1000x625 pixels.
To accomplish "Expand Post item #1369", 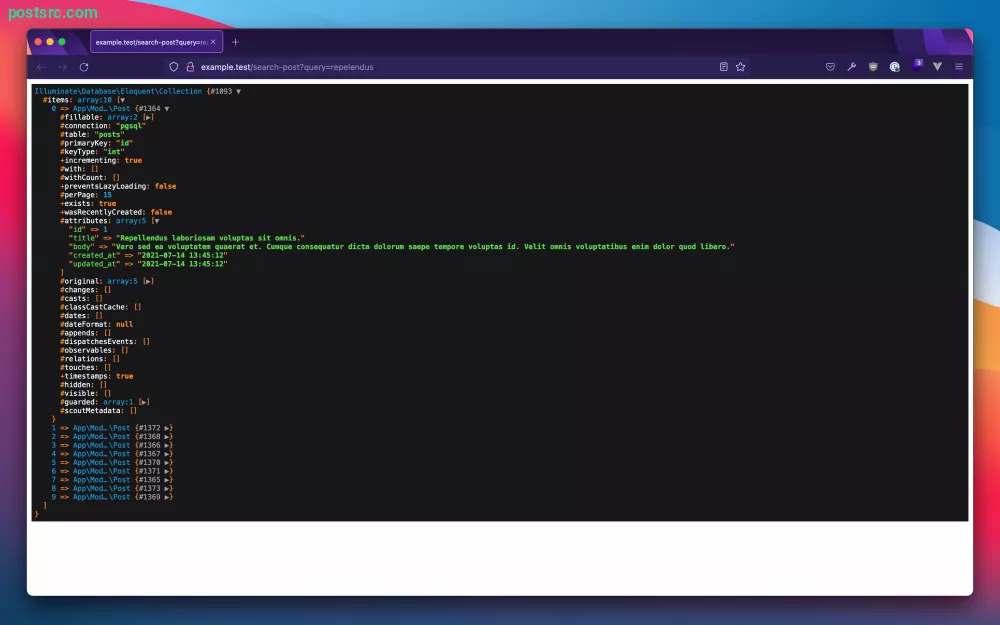I will (x=167, y=497).
